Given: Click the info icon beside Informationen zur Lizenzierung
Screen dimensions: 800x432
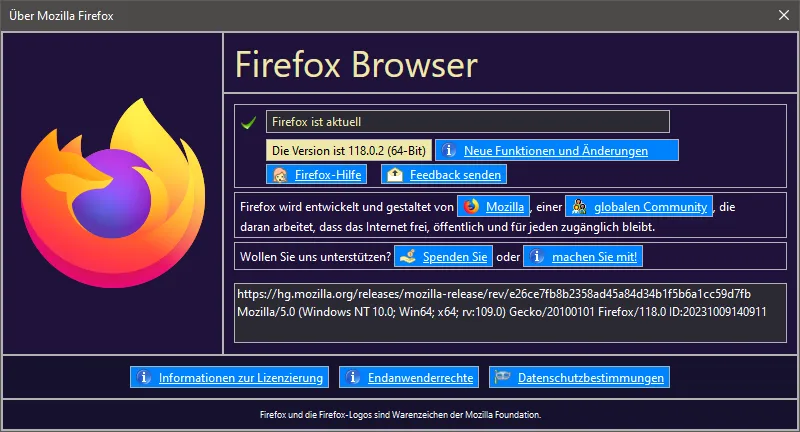Looking at the screenshot, I should pos(144,377).
